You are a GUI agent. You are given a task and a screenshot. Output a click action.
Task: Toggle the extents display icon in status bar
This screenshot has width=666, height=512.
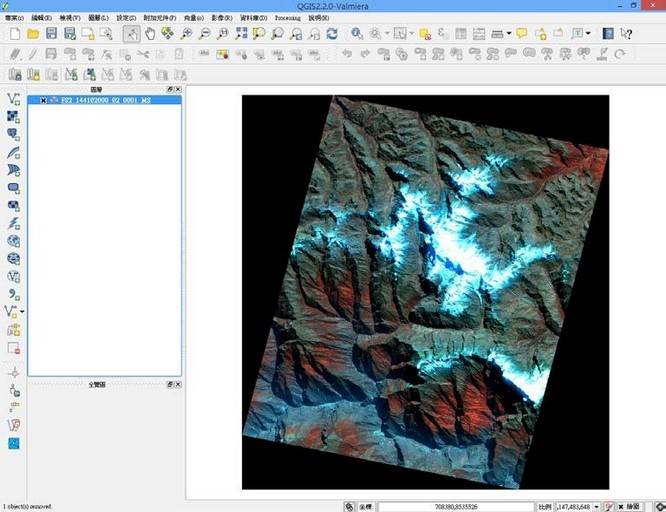click(x=349, y=506)
